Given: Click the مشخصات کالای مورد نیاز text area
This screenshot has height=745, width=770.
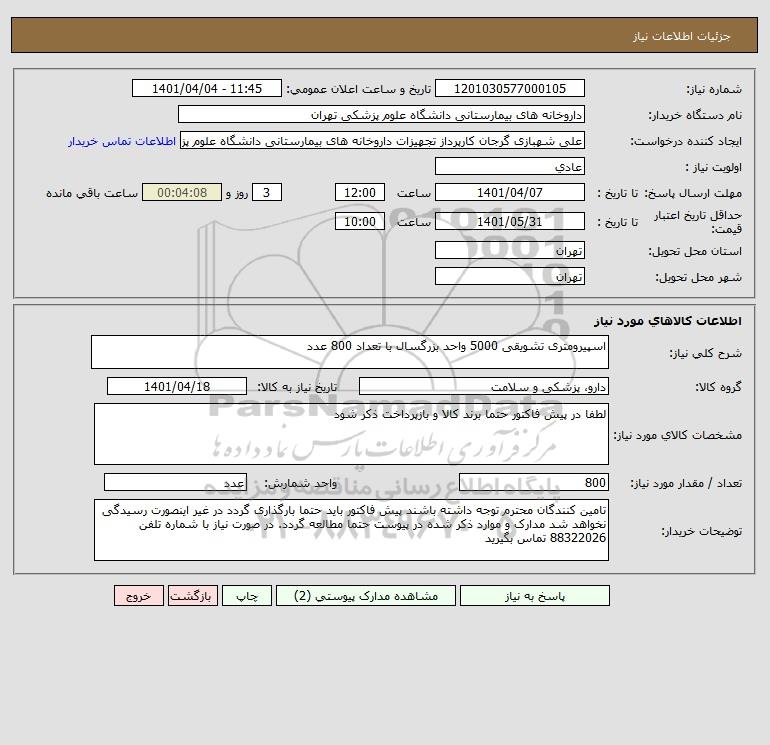Looking at the screenshot, I should (351, 434).
